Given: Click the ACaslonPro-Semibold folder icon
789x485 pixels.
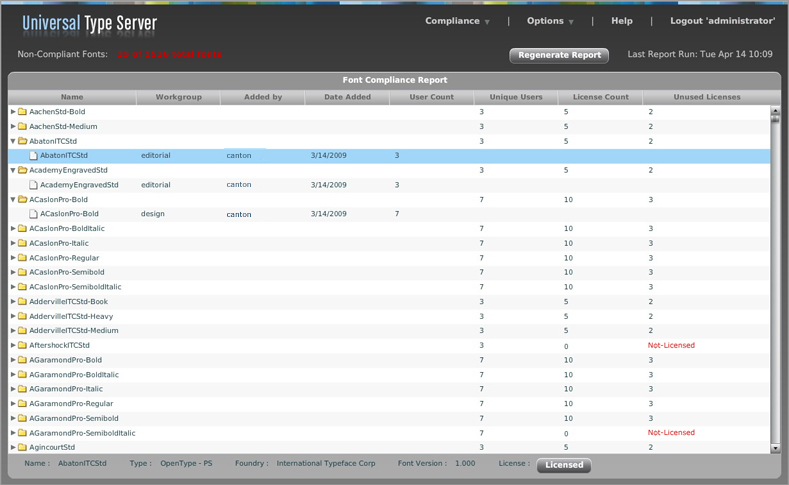Looking at the screenshot, I should coord(22,272).
